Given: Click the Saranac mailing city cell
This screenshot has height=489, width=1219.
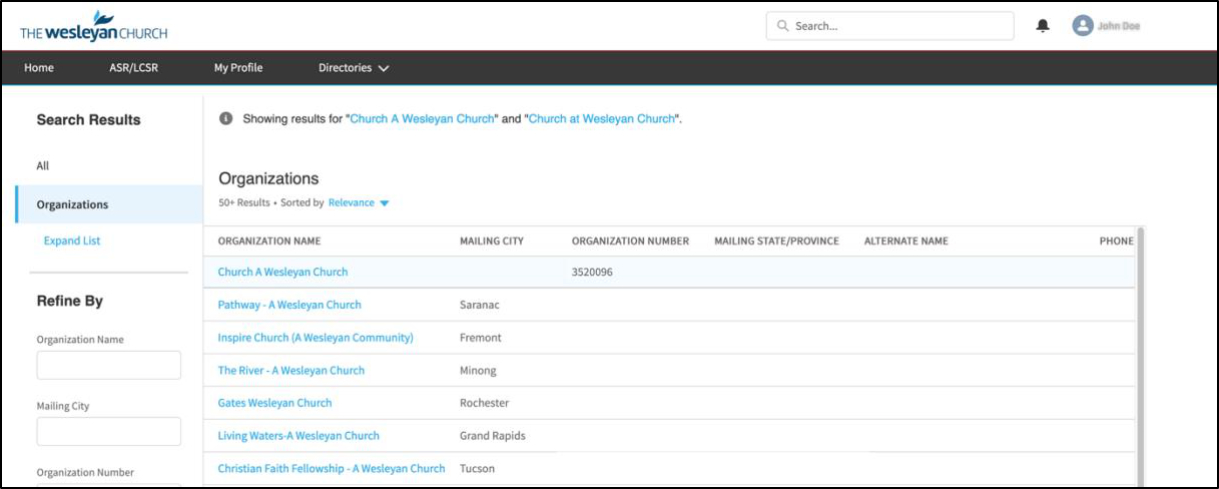Looking at the screenshot, I should 480,305.
